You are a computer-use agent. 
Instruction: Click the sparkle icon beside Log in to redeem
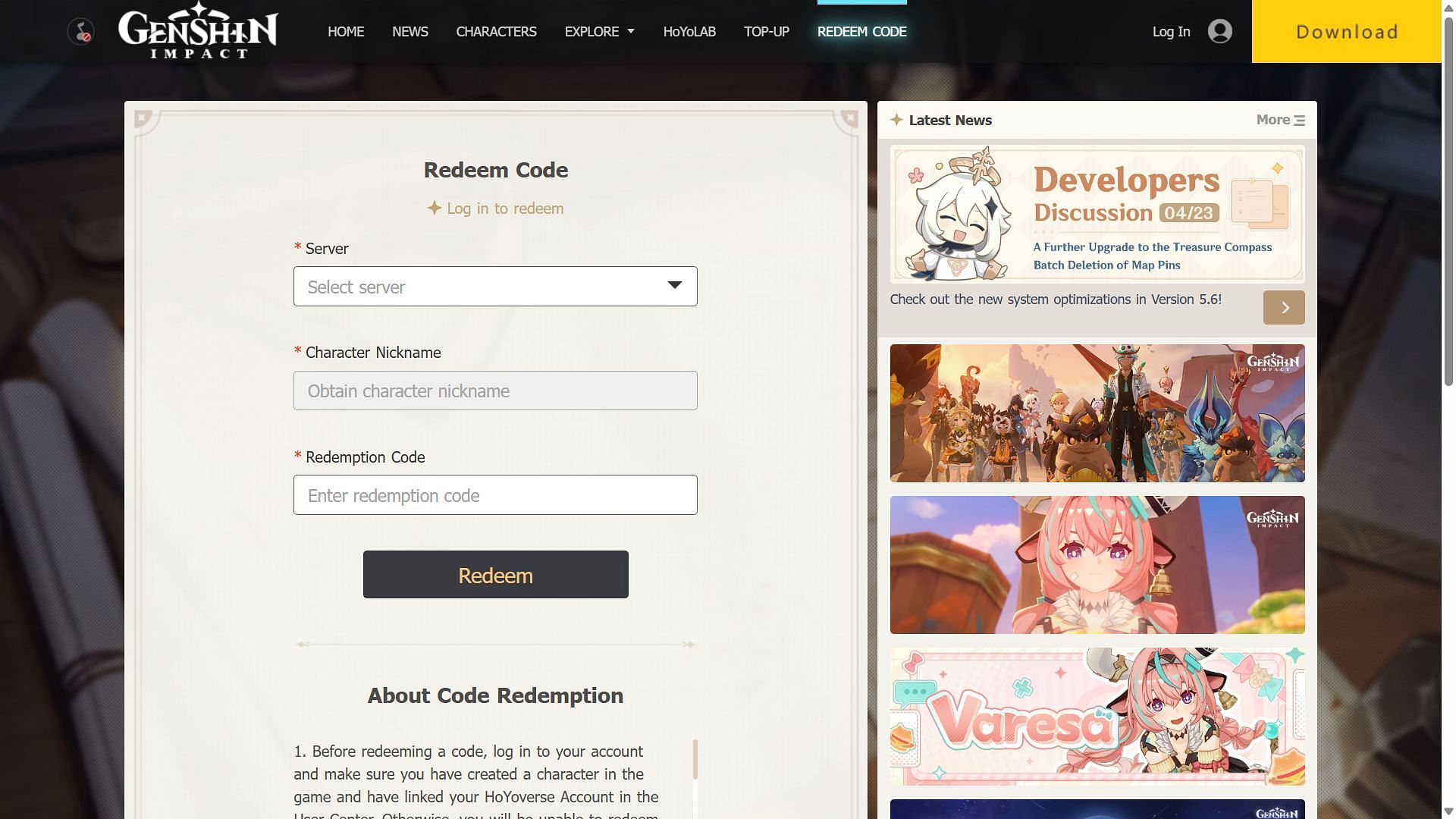tap(434, 208)
